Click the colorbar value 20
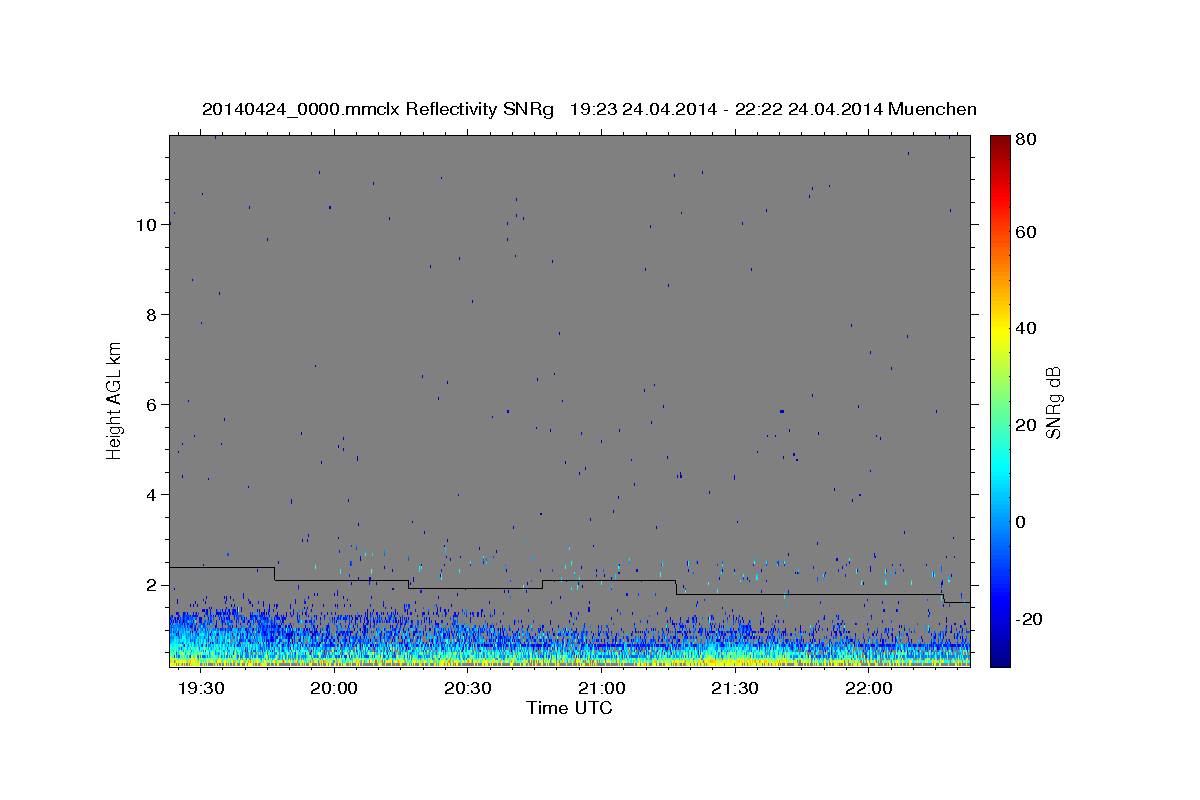 click(1025, 425)
